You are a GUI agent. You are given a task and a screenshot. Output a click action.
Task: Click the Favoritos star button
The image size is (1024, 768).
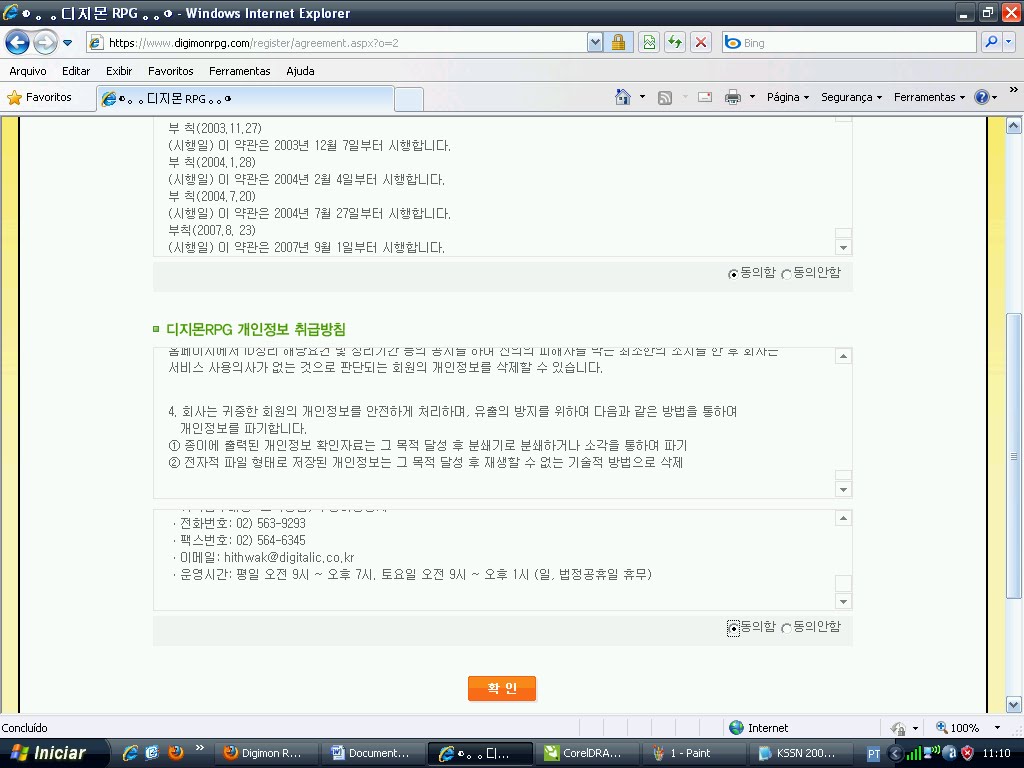pos(39,97)
